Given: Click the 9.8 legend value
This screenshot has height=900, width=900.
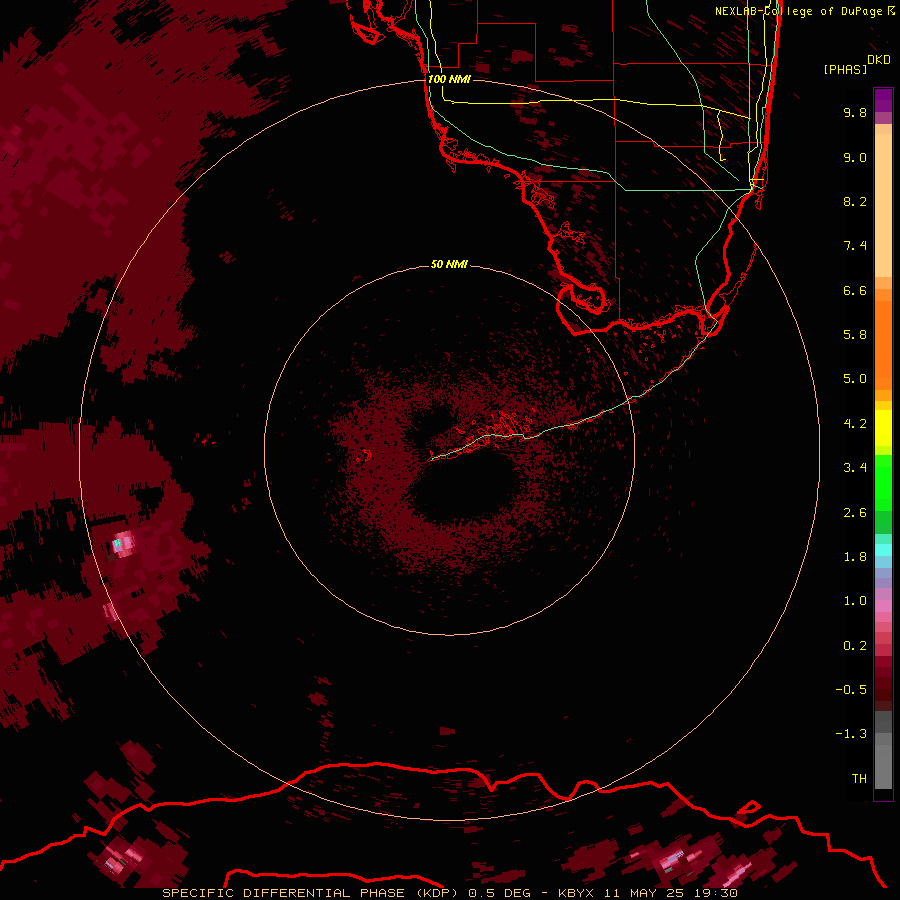Looking at the screenshot, I should [x=855, y=112].
